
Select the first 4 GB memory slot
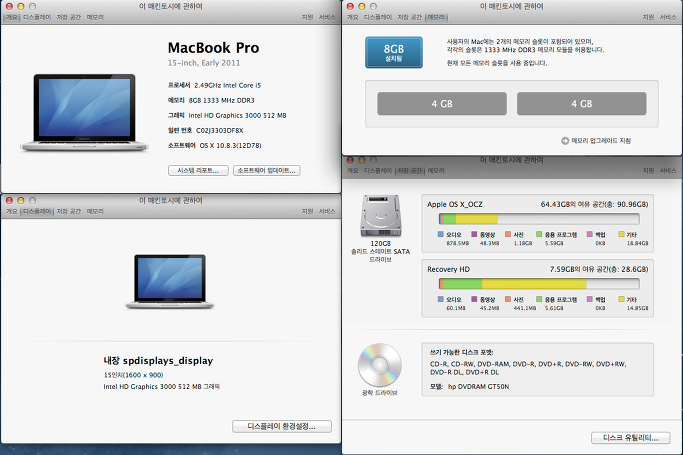coord(442,104)
